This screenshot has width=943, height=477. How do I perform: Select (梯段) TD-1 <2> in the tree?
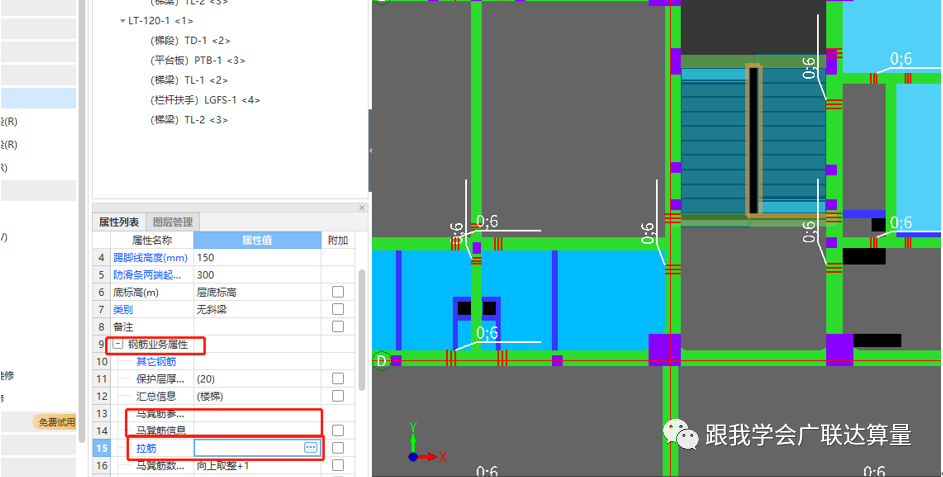pos(190,41)
